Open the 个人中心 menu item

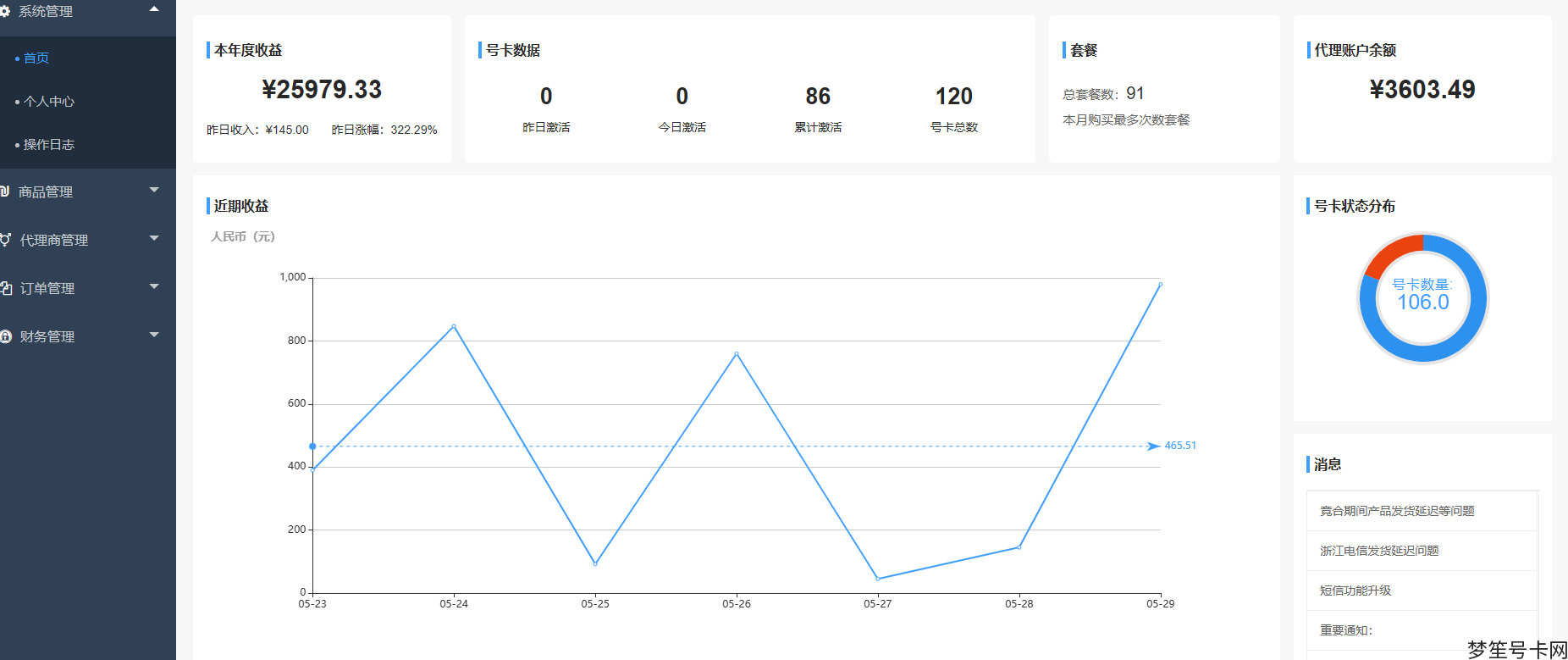(x=49, y=101)
